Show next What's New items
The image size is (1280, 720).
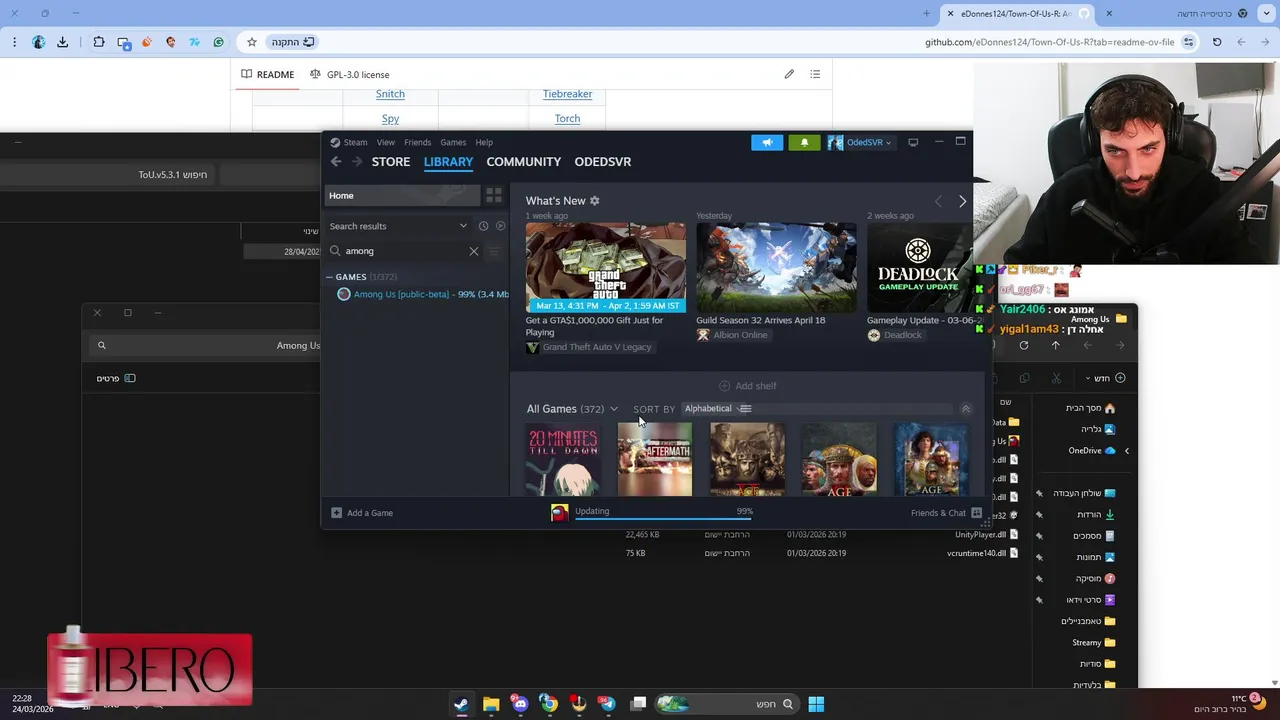click(962, 201)
